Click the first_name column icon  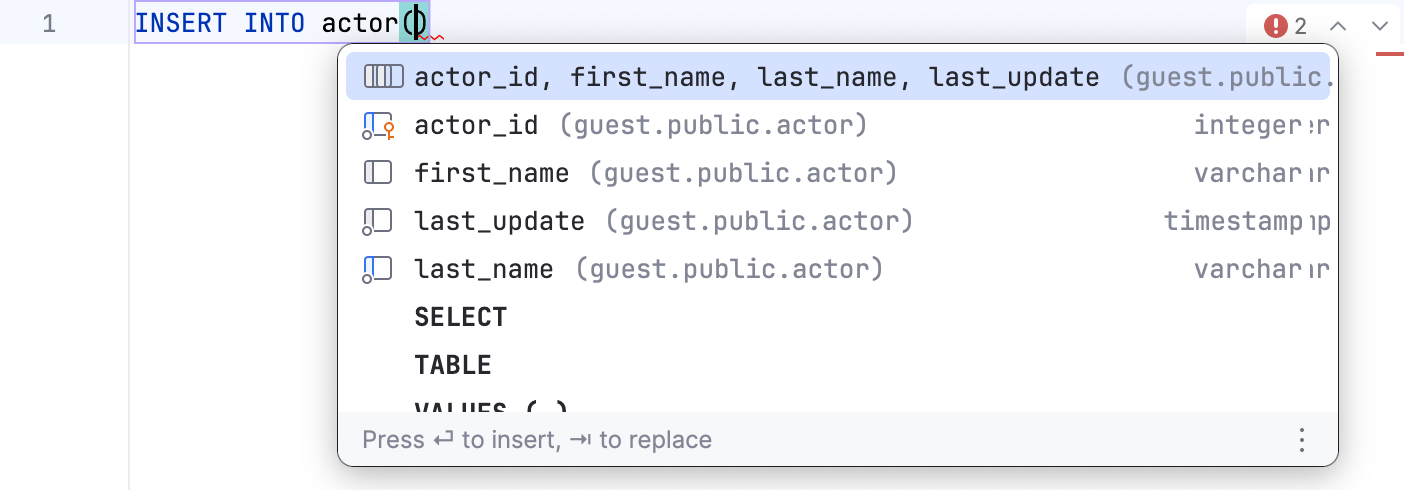pyautogui.click(x=378, y=173)
